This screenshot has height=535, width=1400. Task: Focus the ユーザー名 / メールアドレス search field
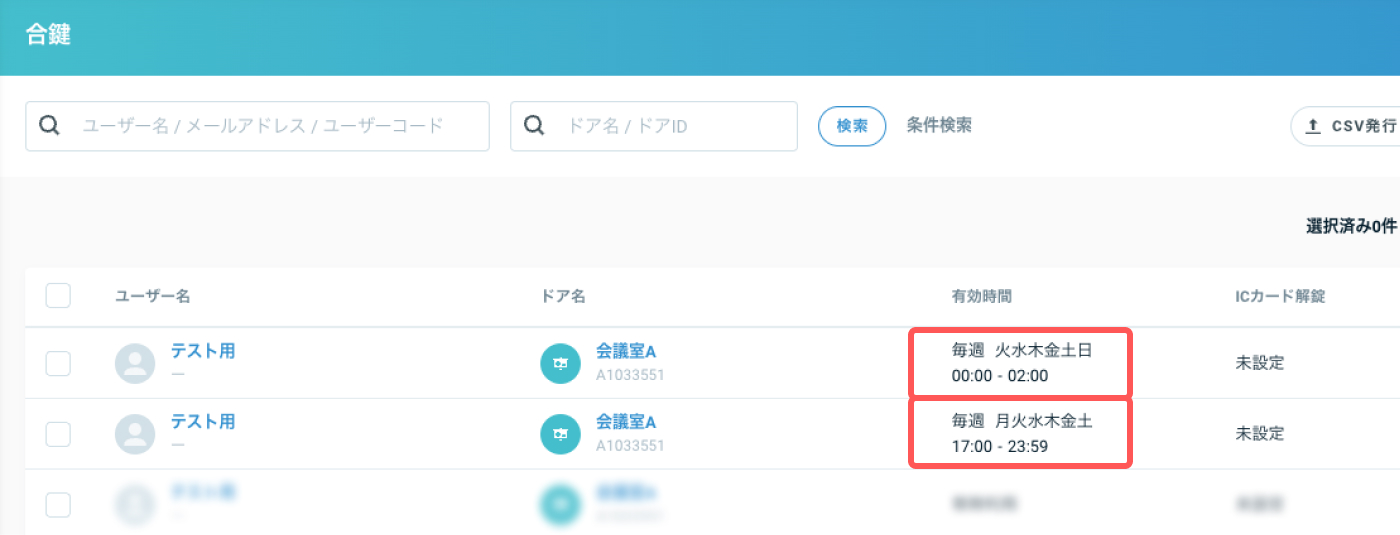pos(257,126)
